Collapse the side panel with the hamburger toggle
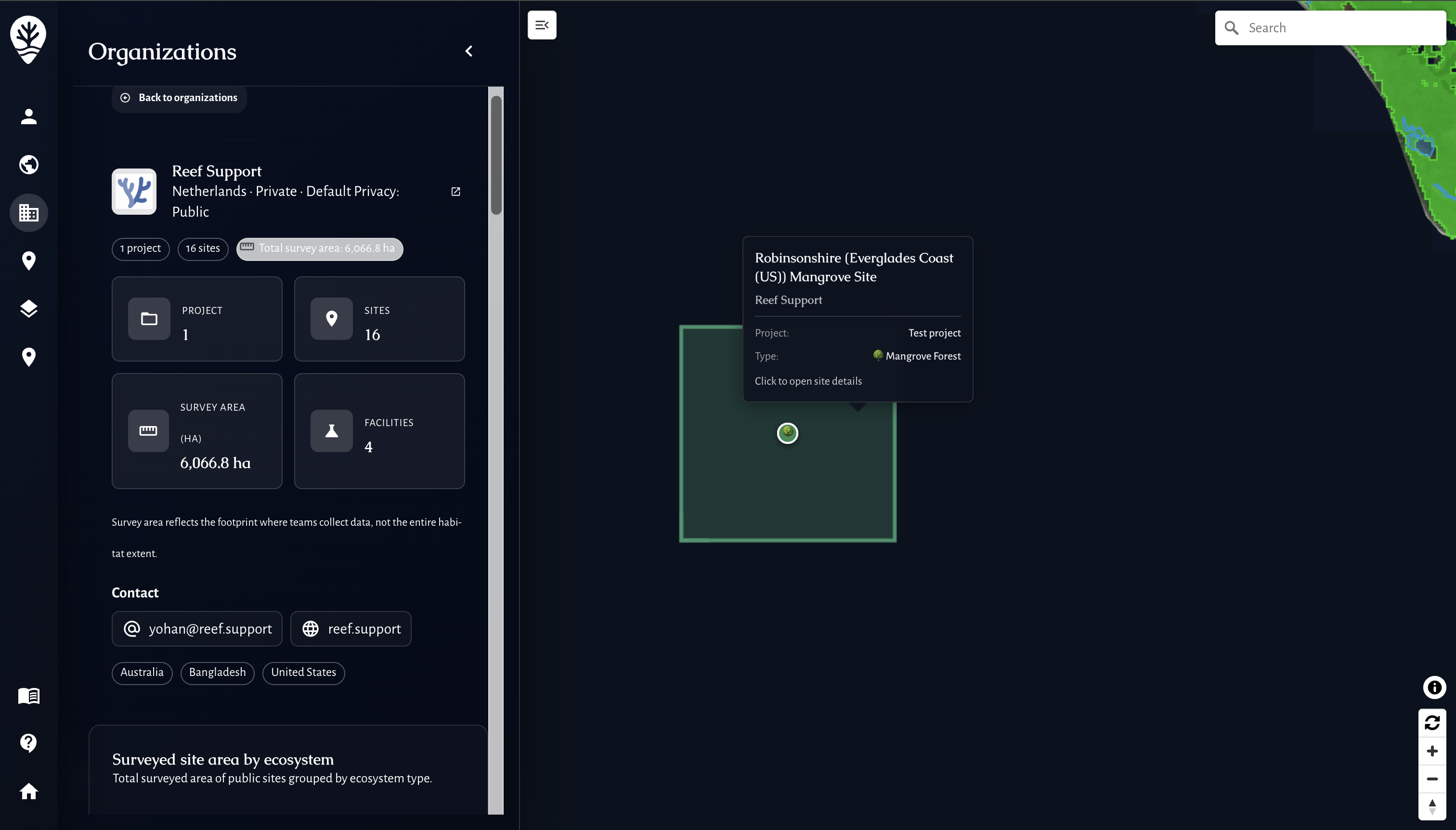1456x830 pixels. tap(542, 25)
